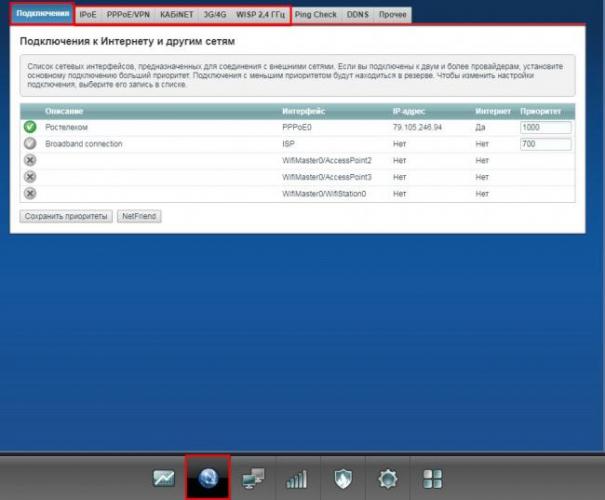The height and width of the screenshot is (500, 605).
Task: Open Home Network computers icon
Action: coord(253,479)
